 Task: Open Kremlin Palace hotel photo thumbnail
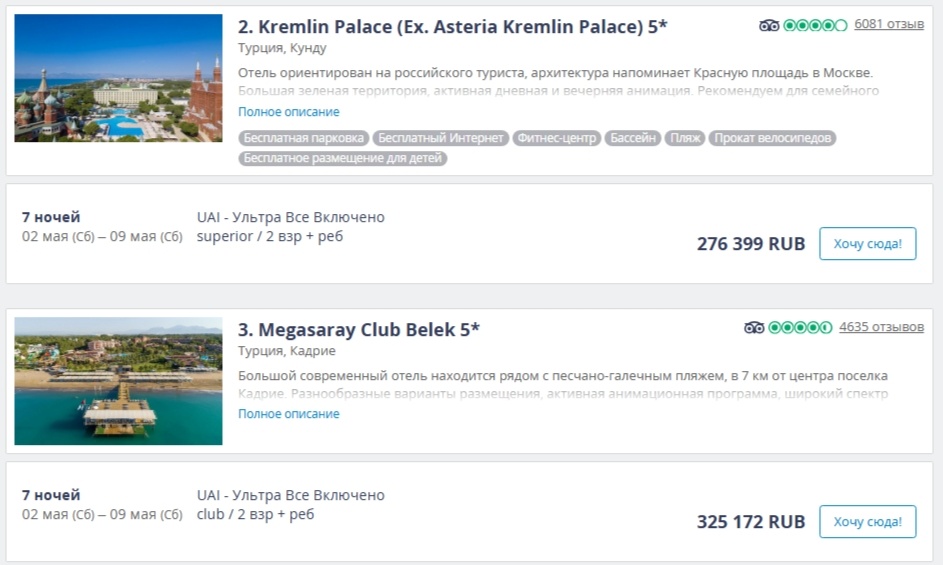(x=118, y=78)
